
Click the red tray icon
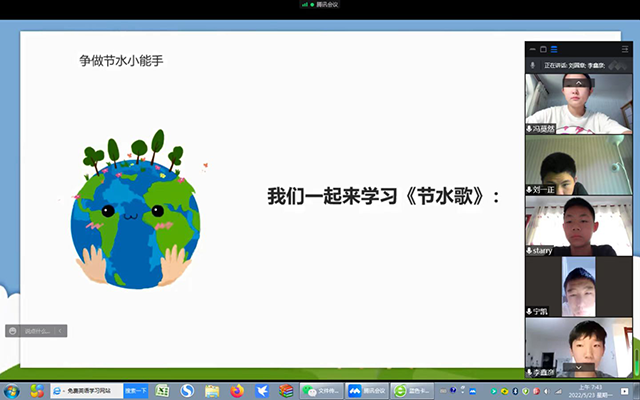pyautogui.click(x=536, y=391)
